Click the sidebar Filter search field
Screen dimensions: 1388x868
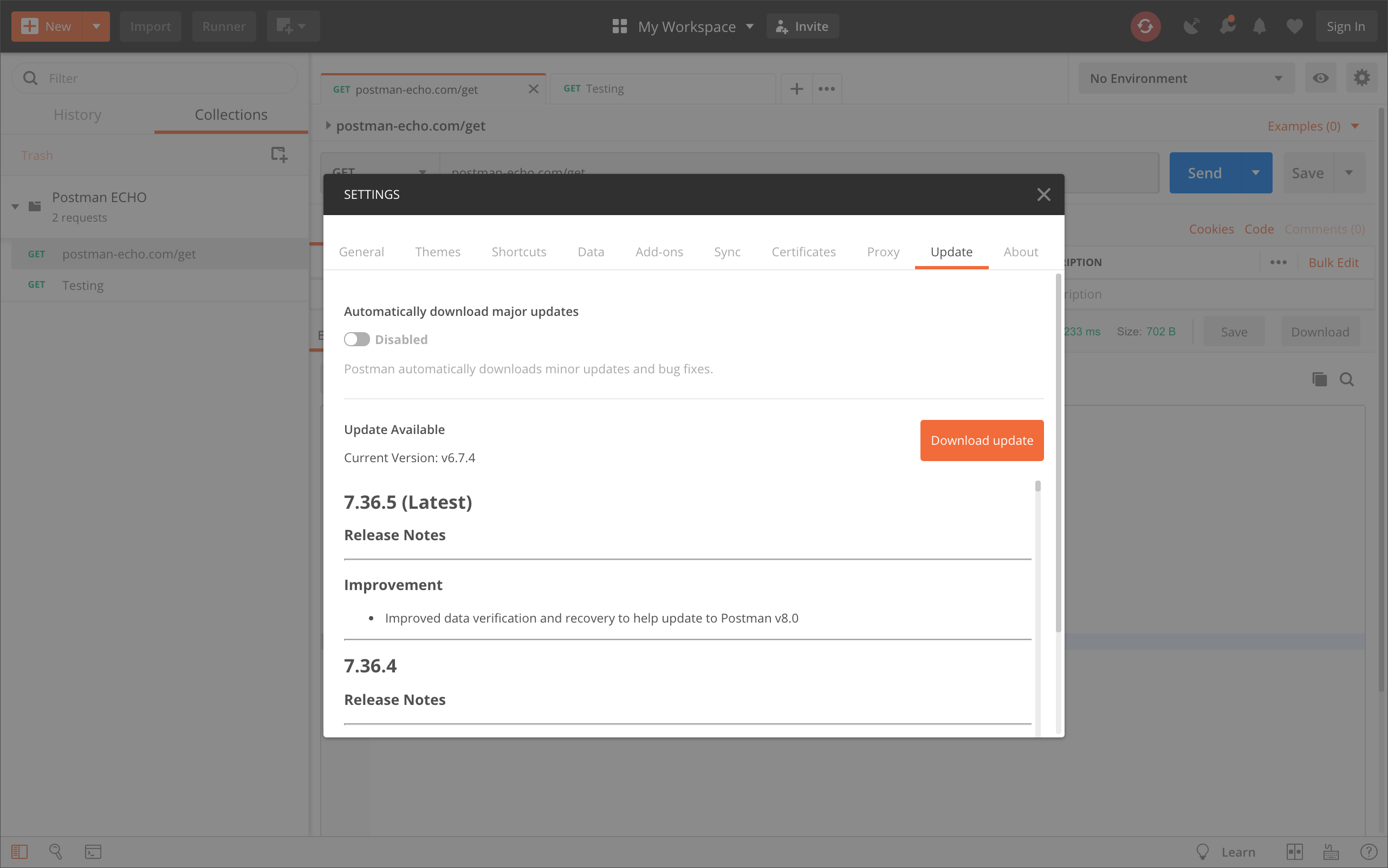[x=155, y=78]
